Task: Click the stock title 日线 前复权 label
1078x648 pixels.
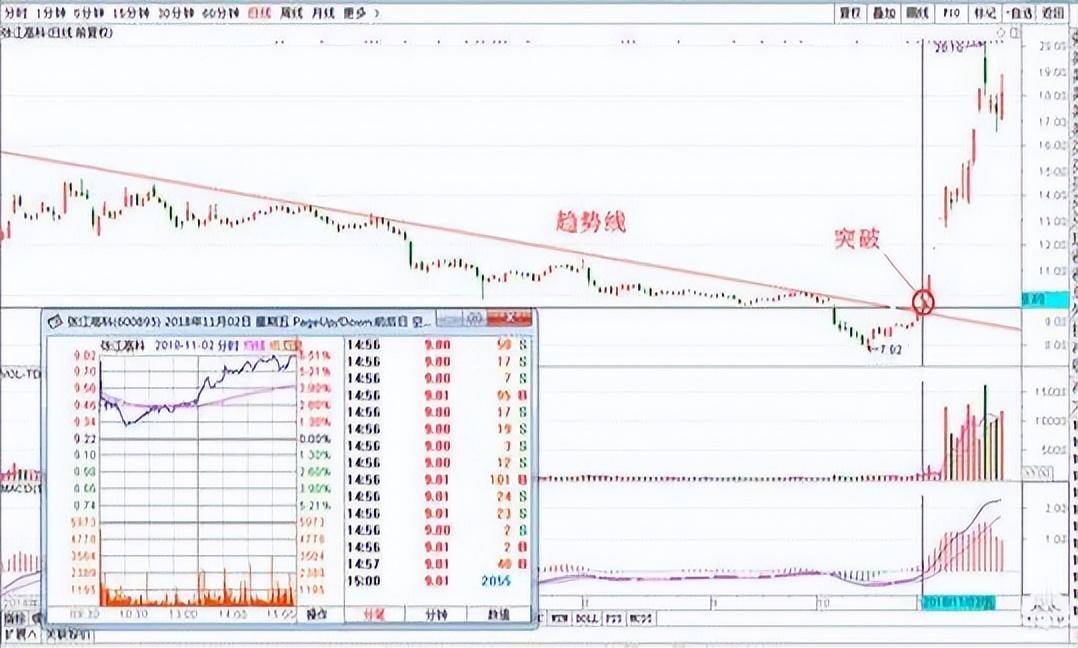Action: (x=57, y=32)
